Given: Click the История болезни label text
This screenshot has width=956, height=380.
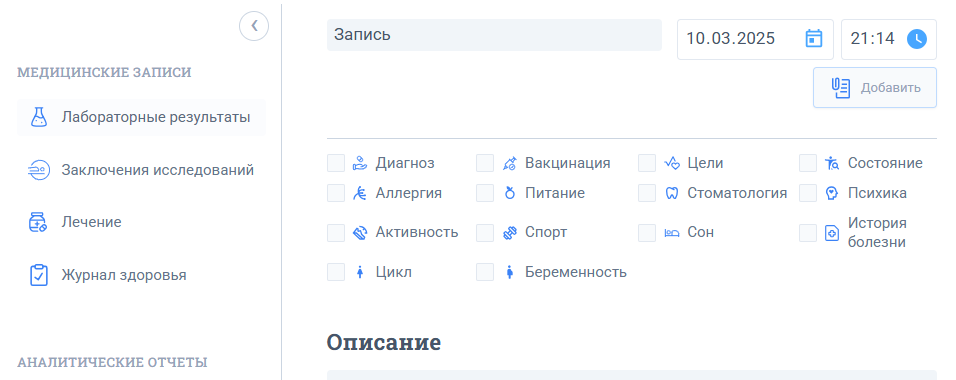Looking at the screenshot, I should click(877, 232).
